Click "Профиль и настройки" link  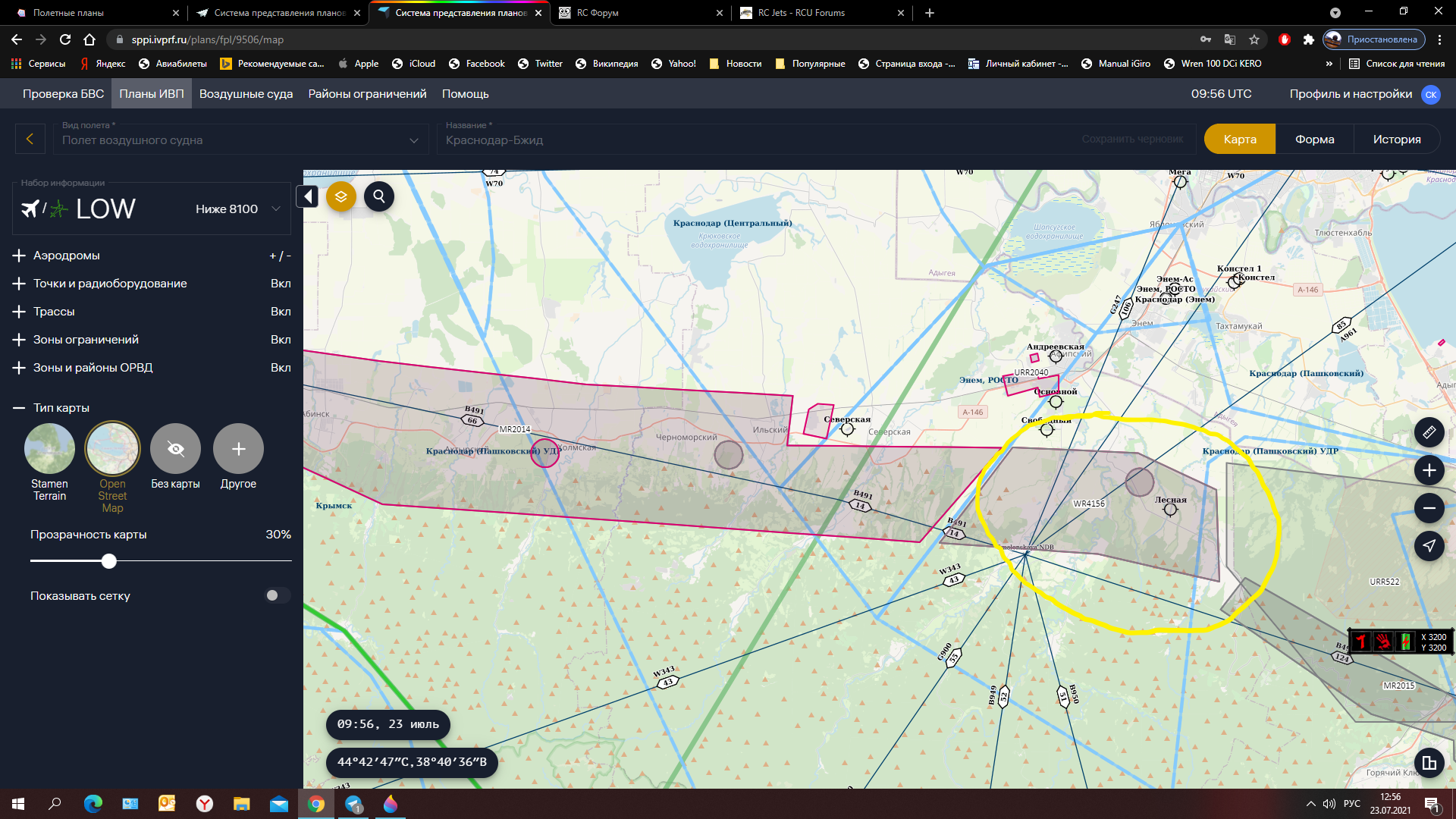tap(1351, 94)
